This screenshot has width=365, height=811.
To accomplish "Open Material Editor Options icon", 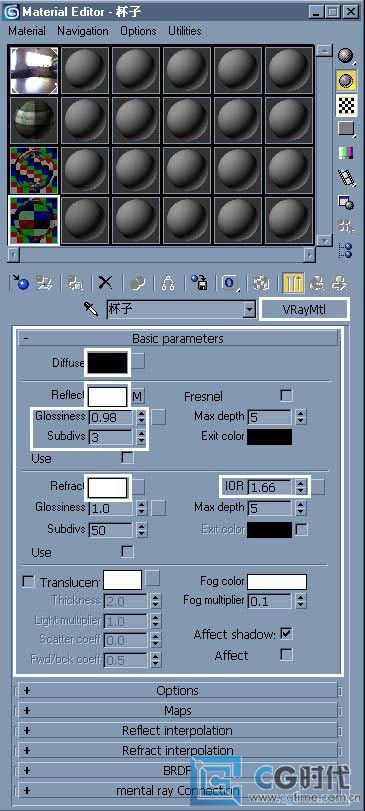I will click(x=345, y=202).
